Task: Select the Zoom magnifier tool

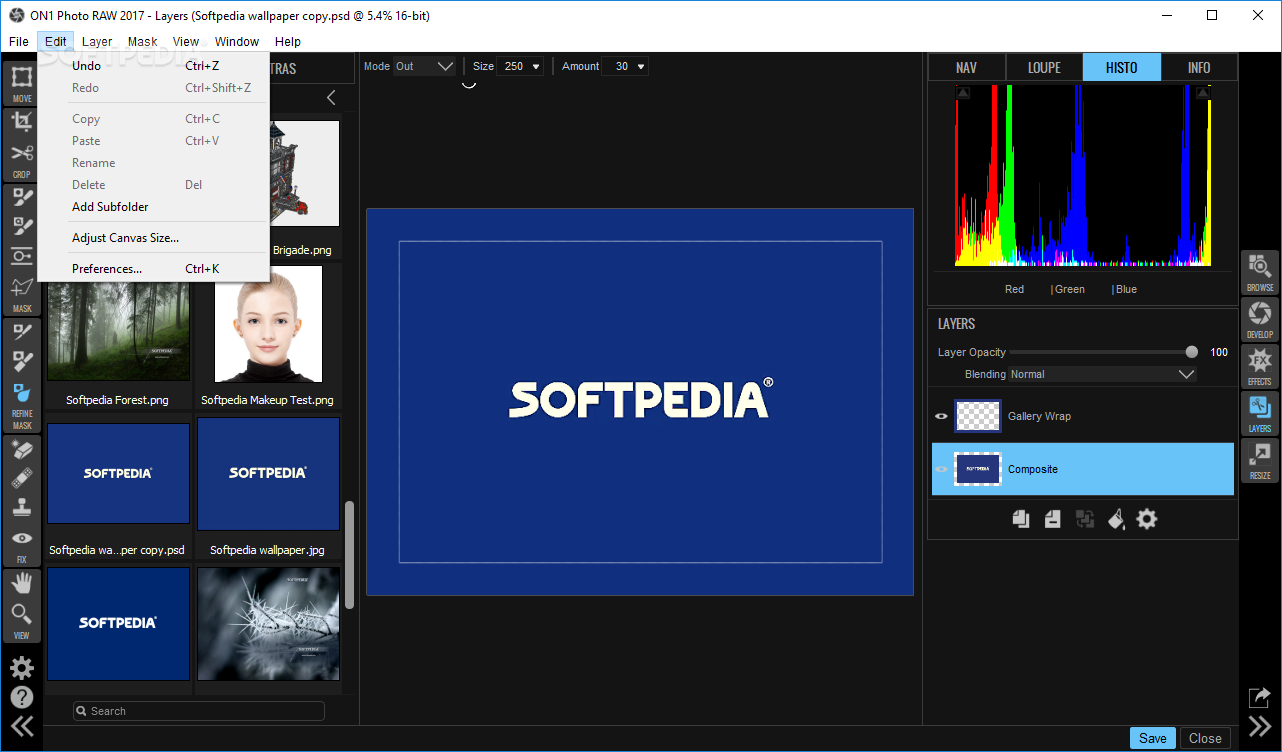Action: [x=22, y=613]
